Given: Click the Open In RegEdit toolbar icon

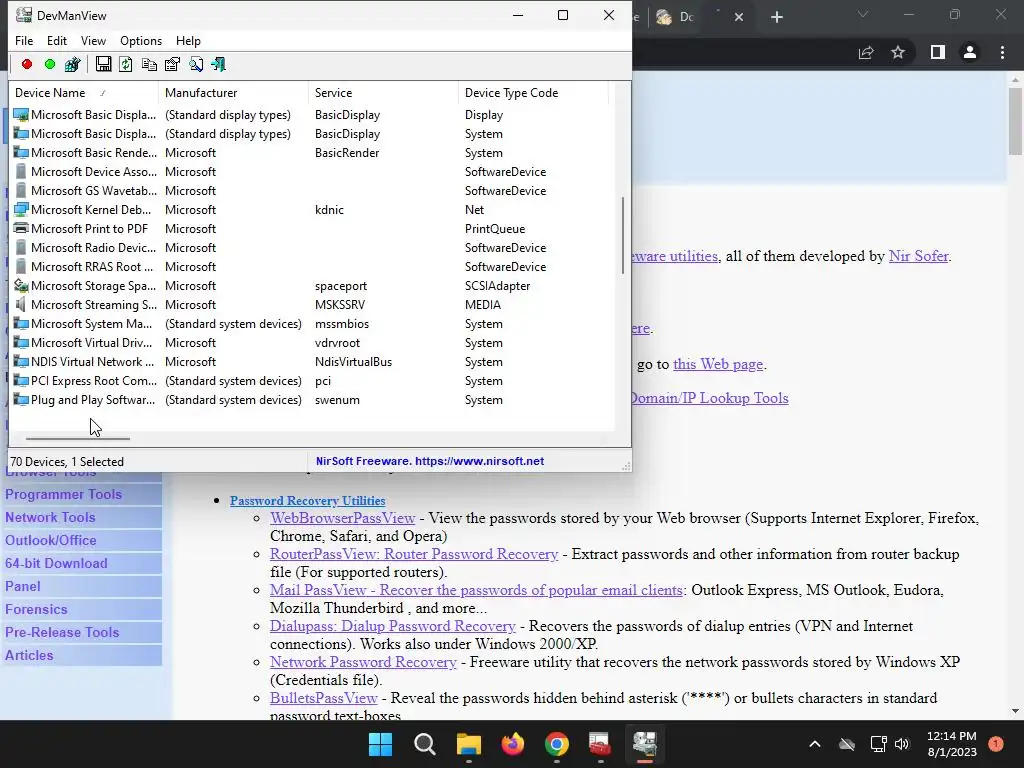Looking at the screenshot, I should coord(72,64).
